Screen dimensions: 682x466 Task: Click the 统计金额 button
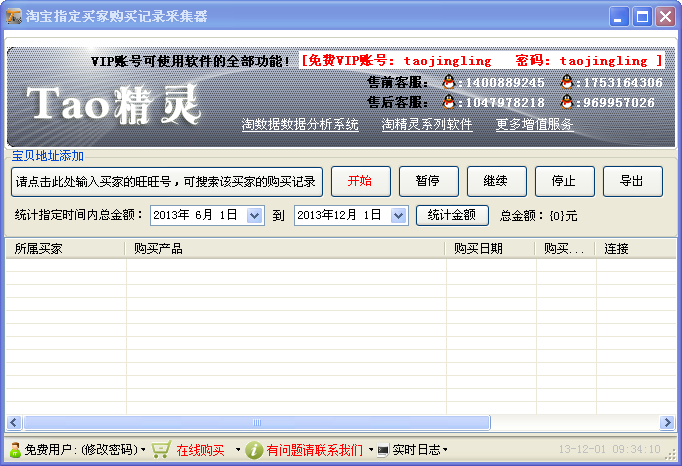tap(452, 215)
